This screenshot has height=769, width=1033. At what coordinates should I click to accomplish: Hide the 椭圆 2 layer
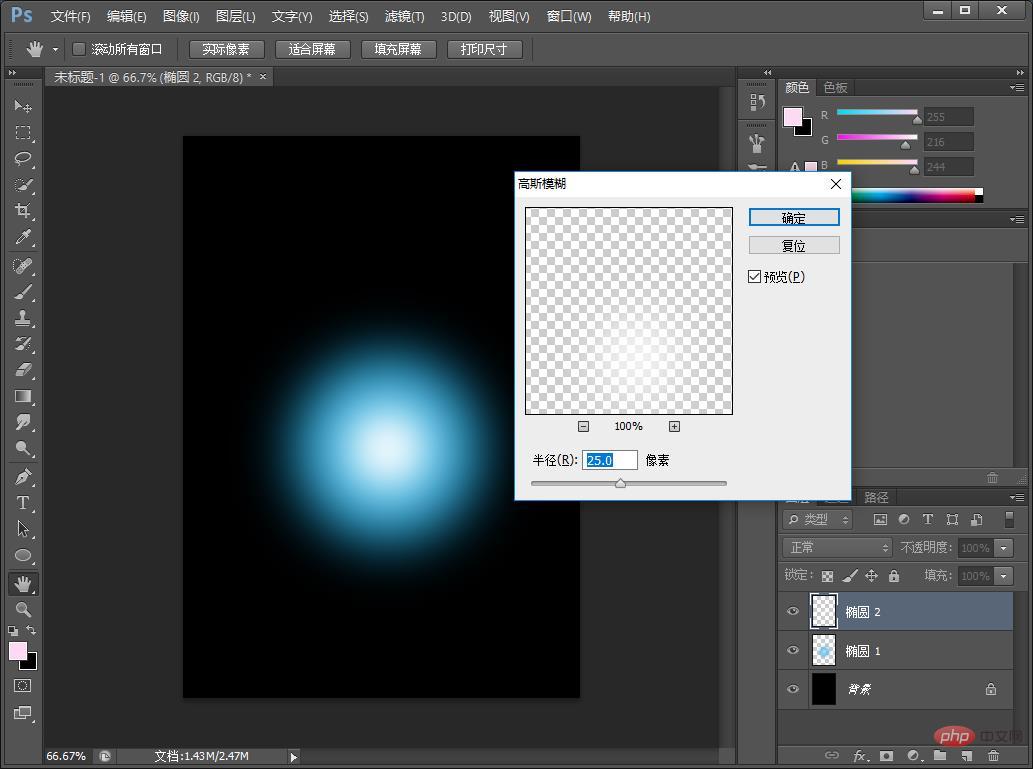pyautogui.click(x=793, y=612)
